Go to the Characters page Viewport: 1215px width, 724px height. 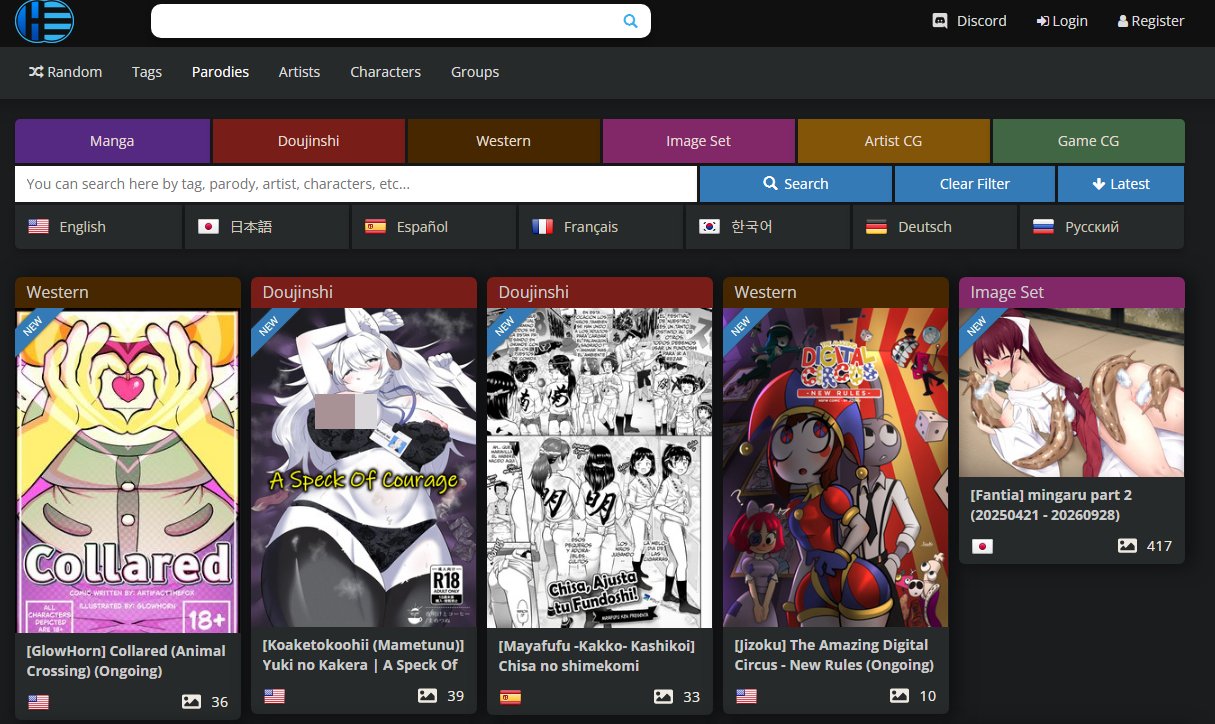385,72
